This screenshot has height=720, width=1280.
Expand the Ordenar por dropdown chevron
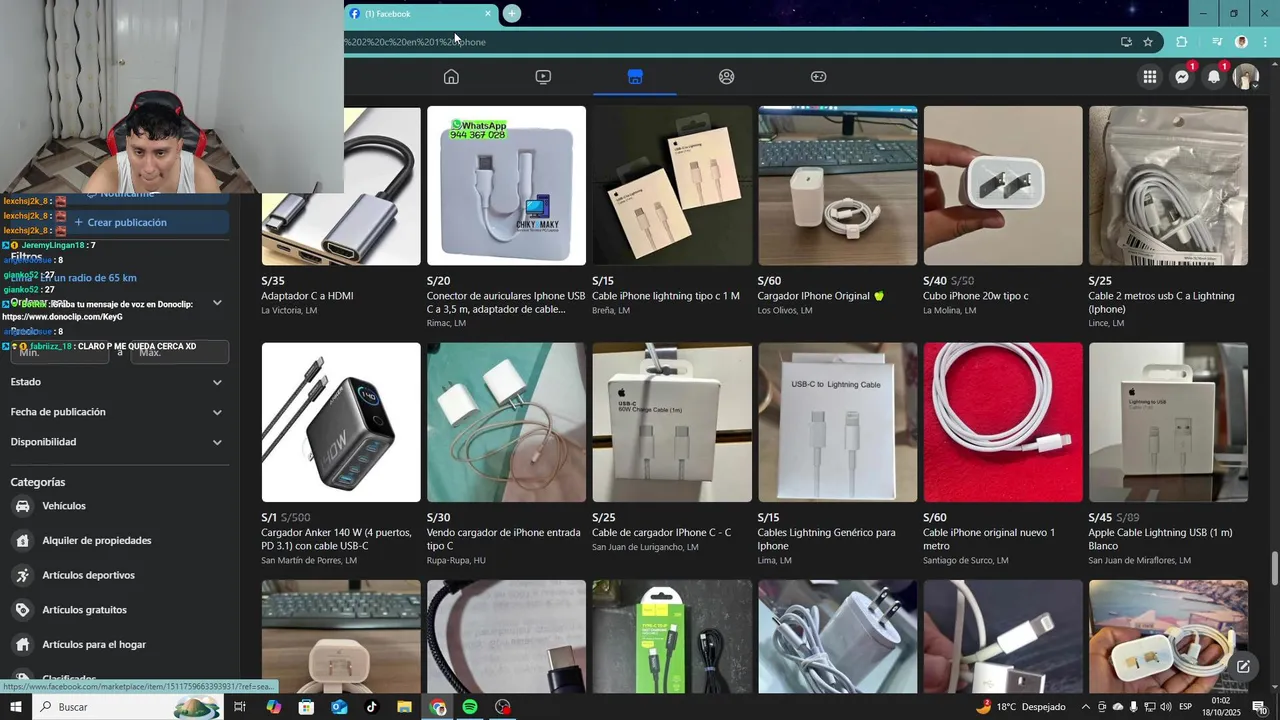tap(217, 303)
